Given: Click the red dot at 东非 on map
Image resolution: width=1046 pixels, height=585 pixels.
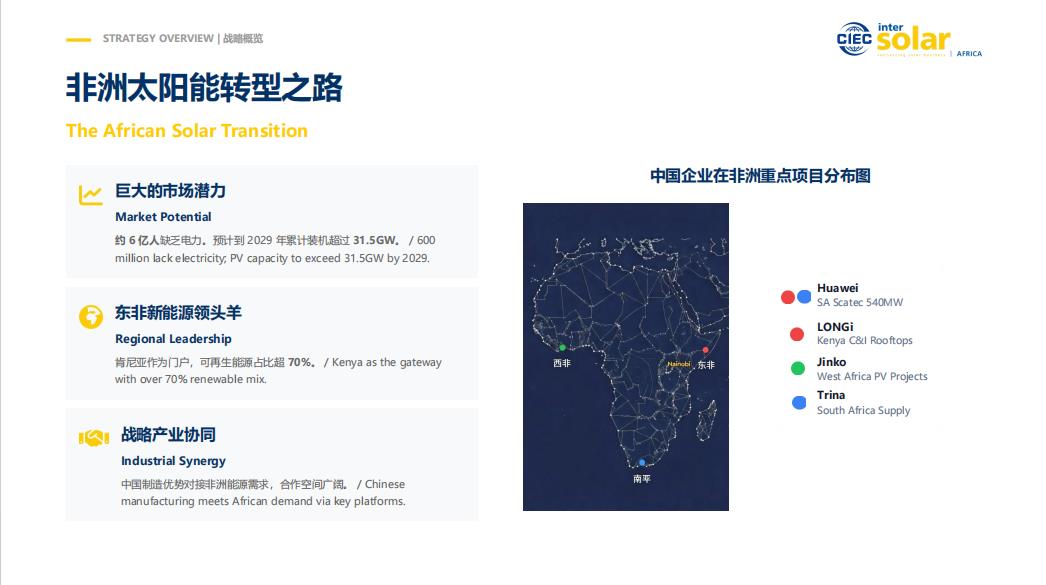Looking at the screenshot, I should point(705,350).
